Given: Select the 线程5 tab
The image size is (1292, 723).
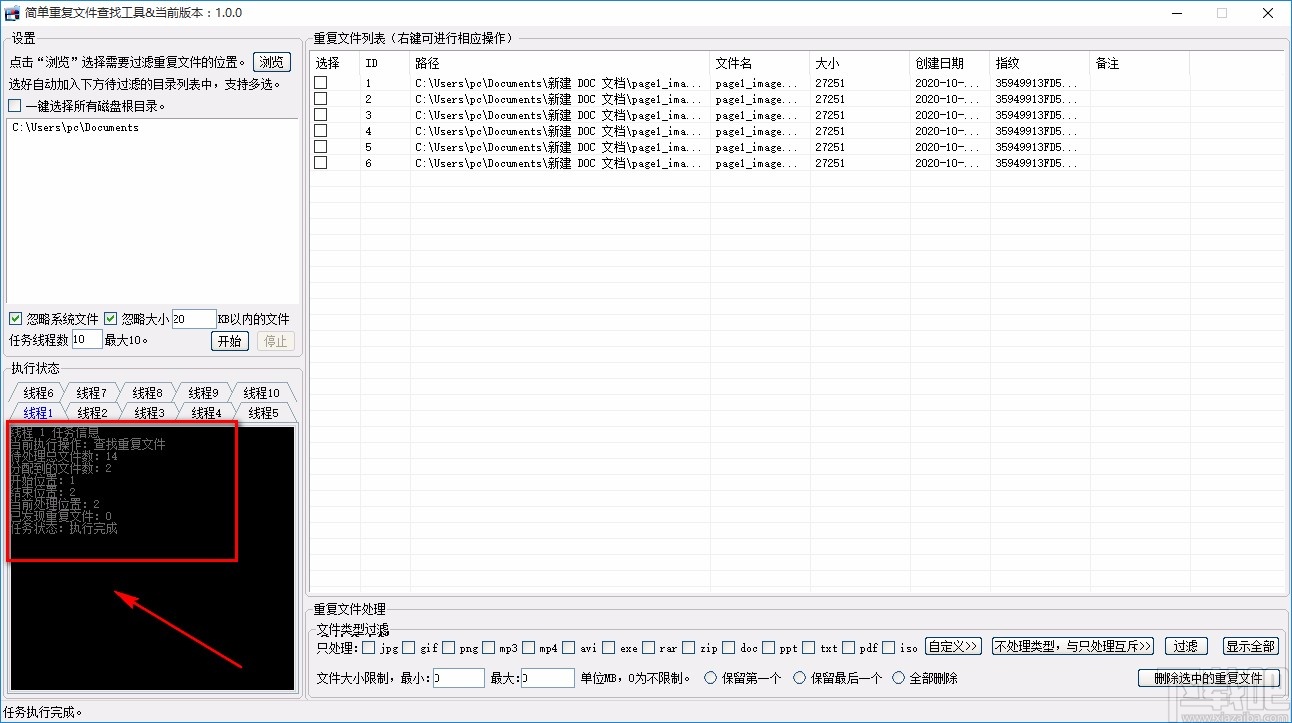Looking at the screenshot, I should 263,413.
